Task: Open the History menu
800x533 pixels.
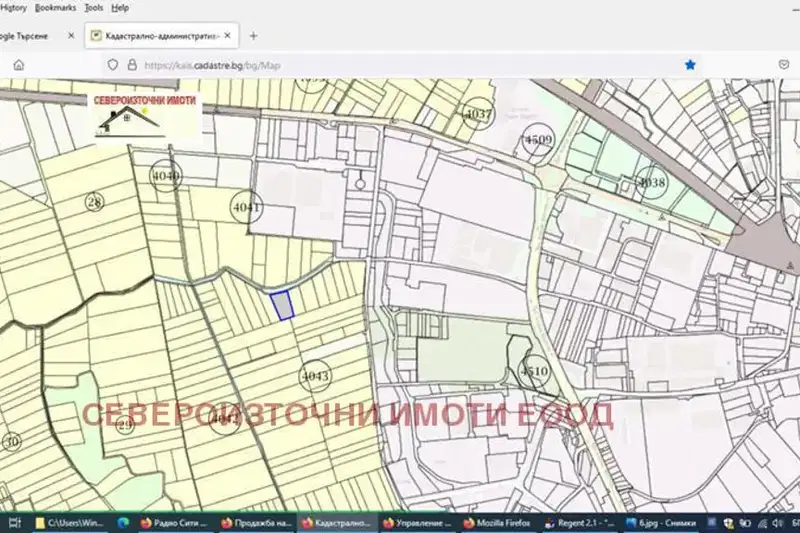Action: pos(13,8)
